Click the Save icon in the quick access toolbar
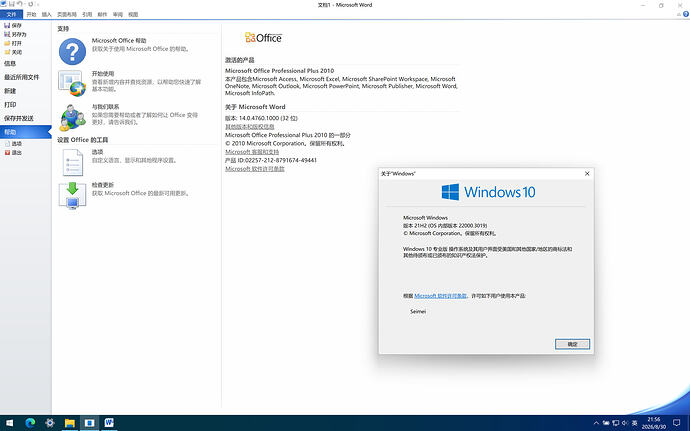 11,4
